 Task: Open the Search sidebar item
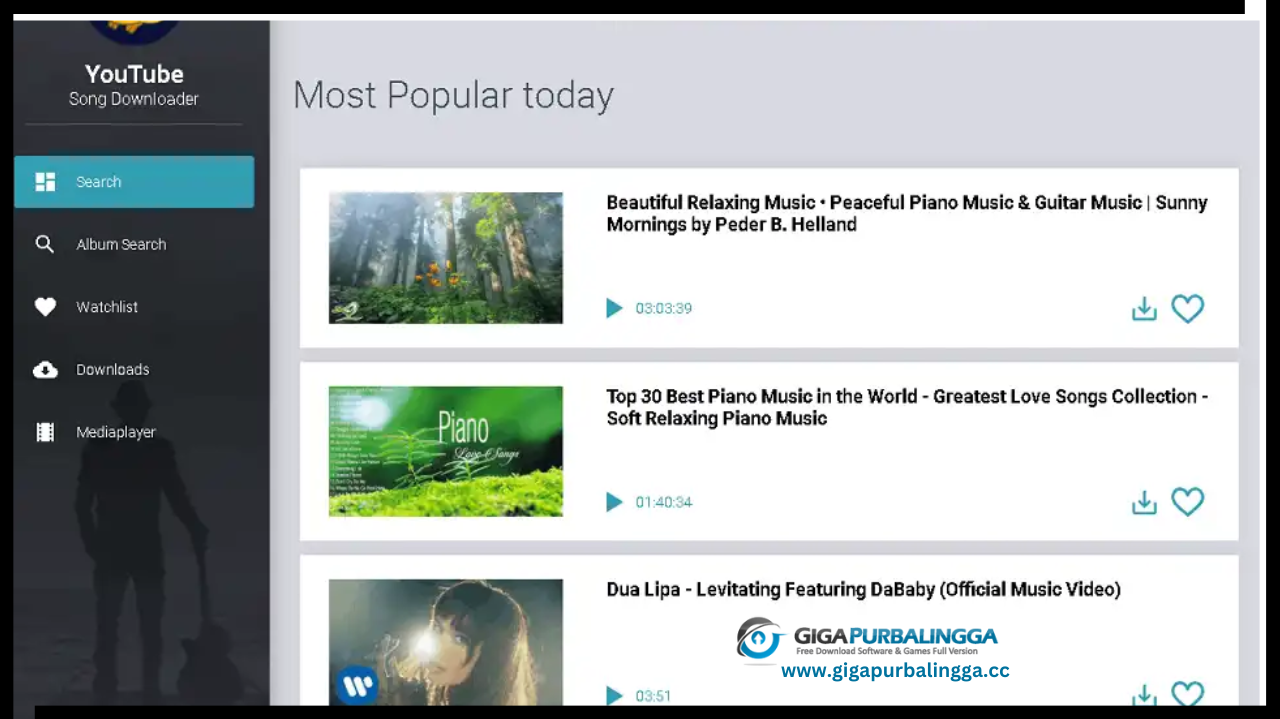coord(134,182)
